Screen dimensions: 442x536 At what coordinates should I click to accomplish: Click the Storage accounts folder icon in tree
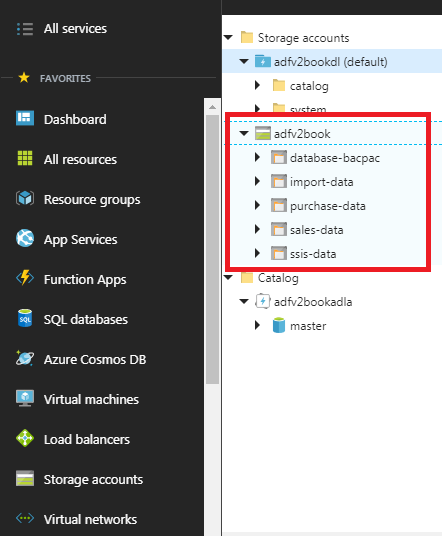247,37
